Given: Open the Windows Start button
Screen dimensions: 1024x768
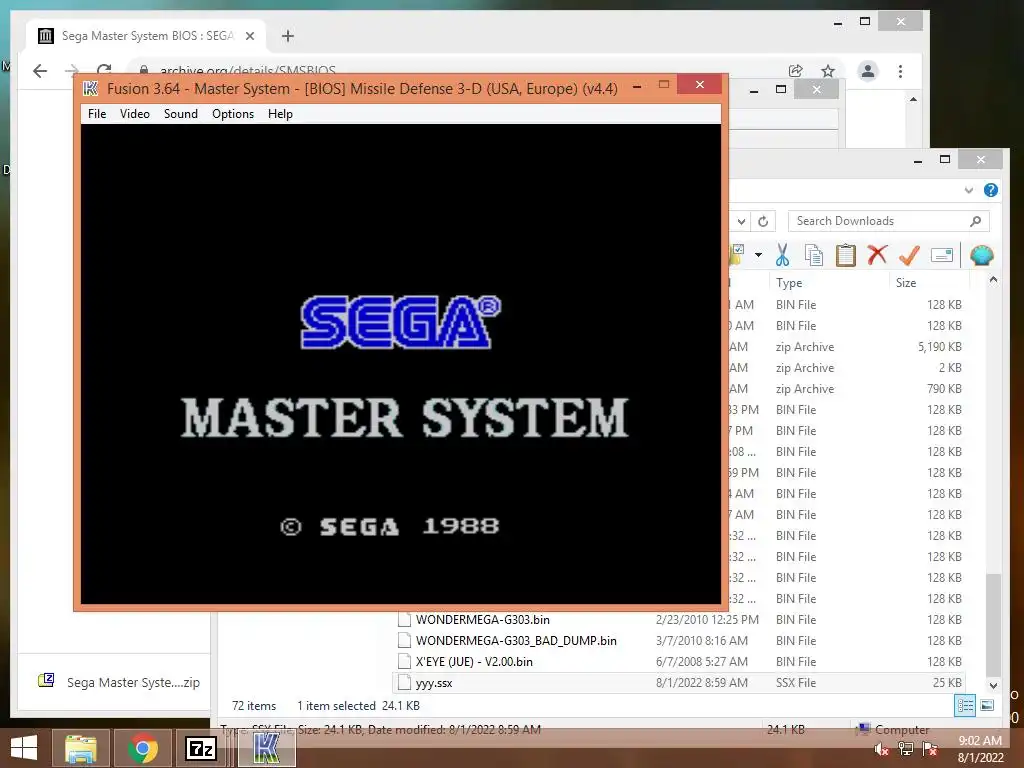Looking at the screenshot, I should (x=24, y=748).
